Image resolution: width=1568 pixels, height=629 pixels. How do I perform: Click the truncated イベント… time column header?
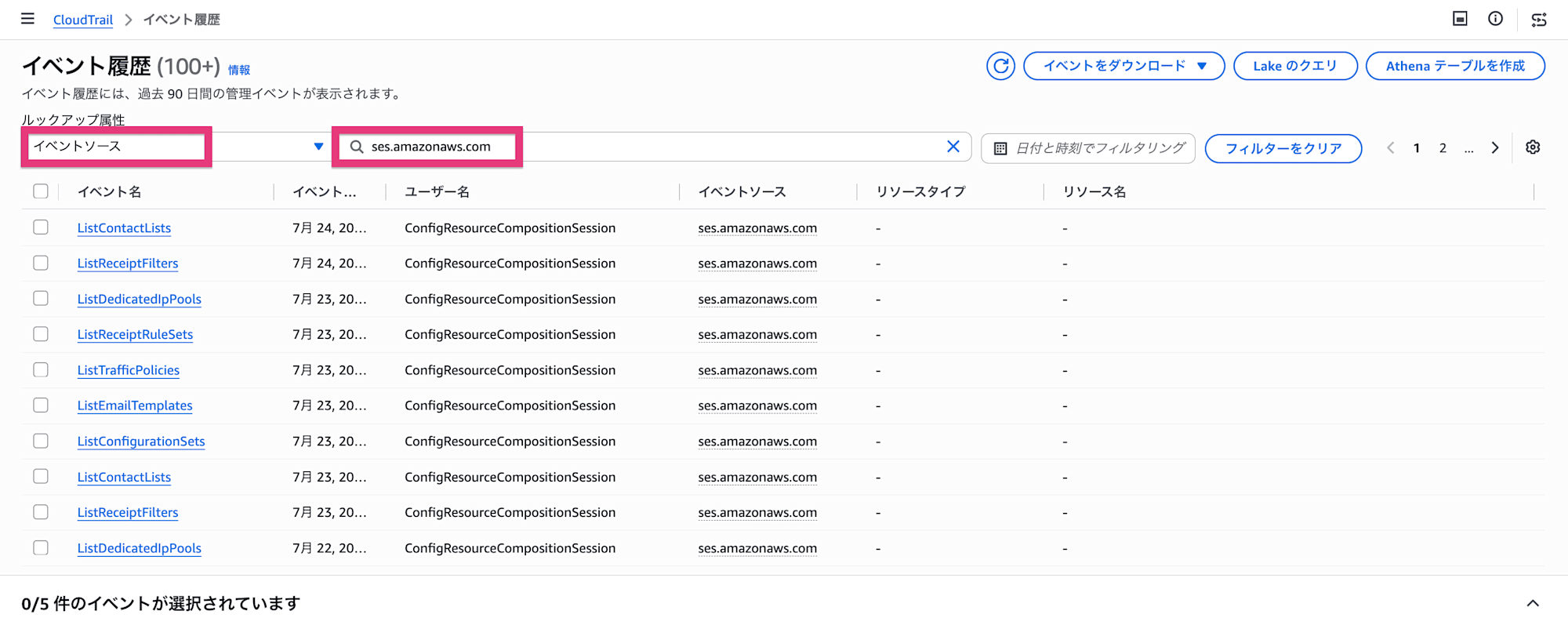pyautogui.click(x=325, y=191)
